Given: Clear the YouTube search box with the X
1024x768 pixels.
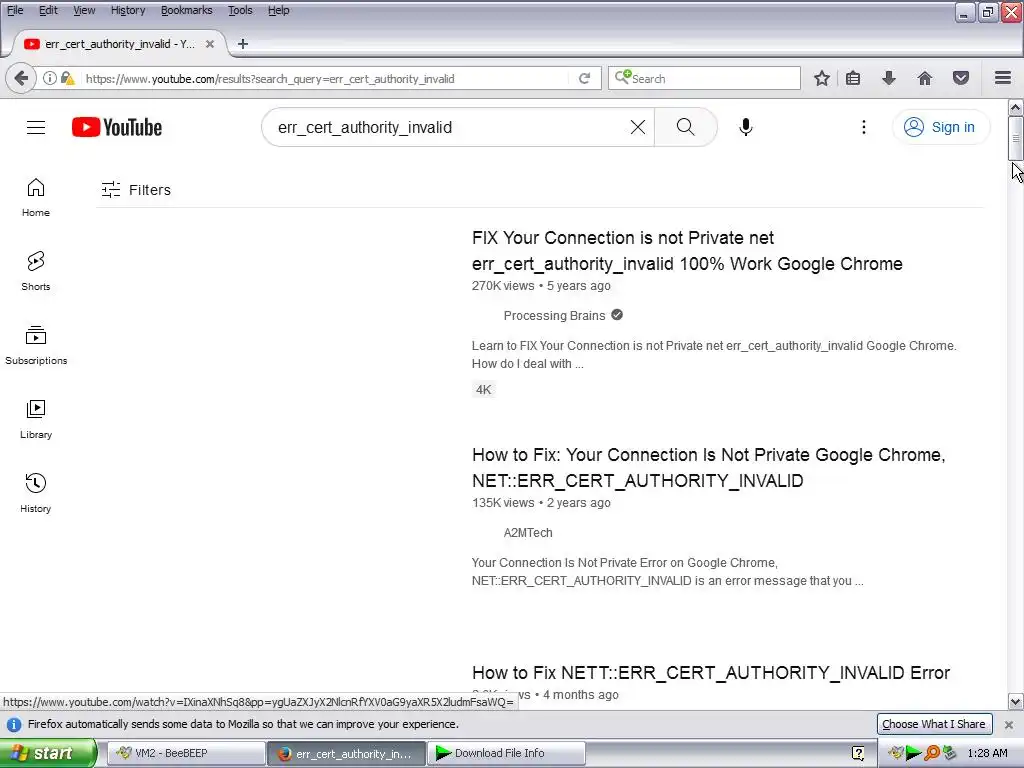Looking at the screenshot, I should coord(637,127).
